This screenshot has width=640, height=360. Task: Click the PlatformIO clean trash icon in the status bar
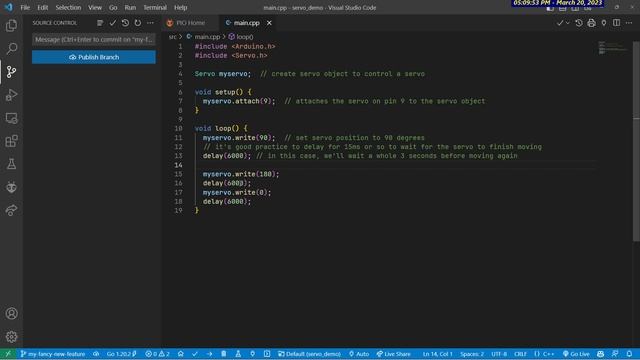coord(224,354)
